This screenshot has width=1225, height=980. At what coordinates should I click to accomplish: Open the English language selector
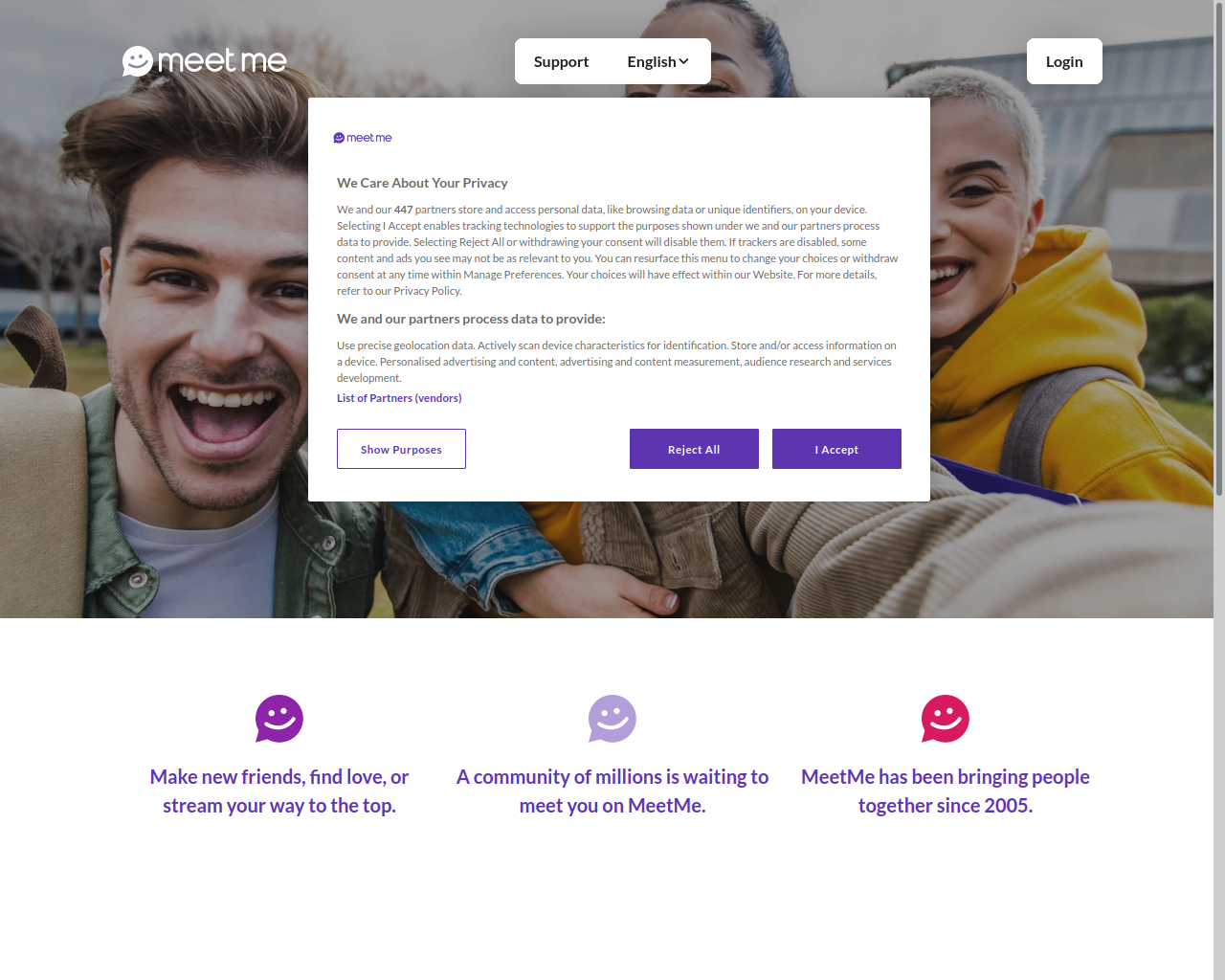pyautogui.click(x=658, y=61)
